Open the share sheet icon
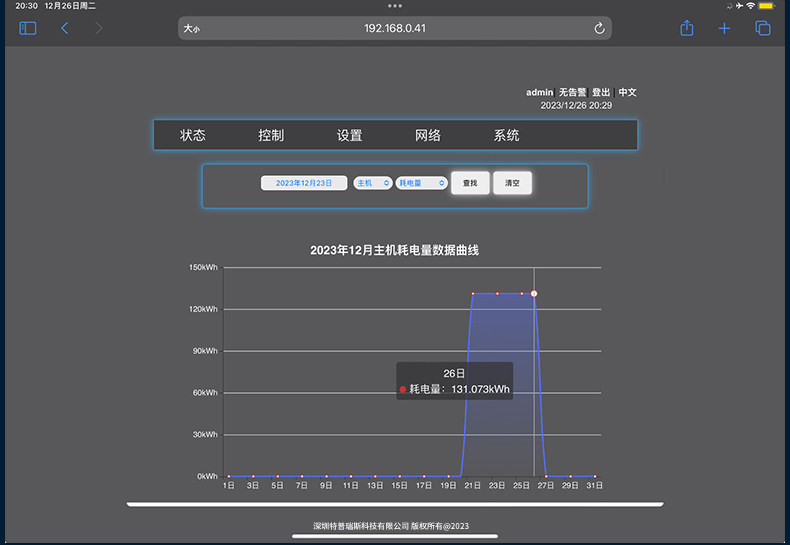Image resolution: width=790 pixels, height=545 pixels. [687, 28]
